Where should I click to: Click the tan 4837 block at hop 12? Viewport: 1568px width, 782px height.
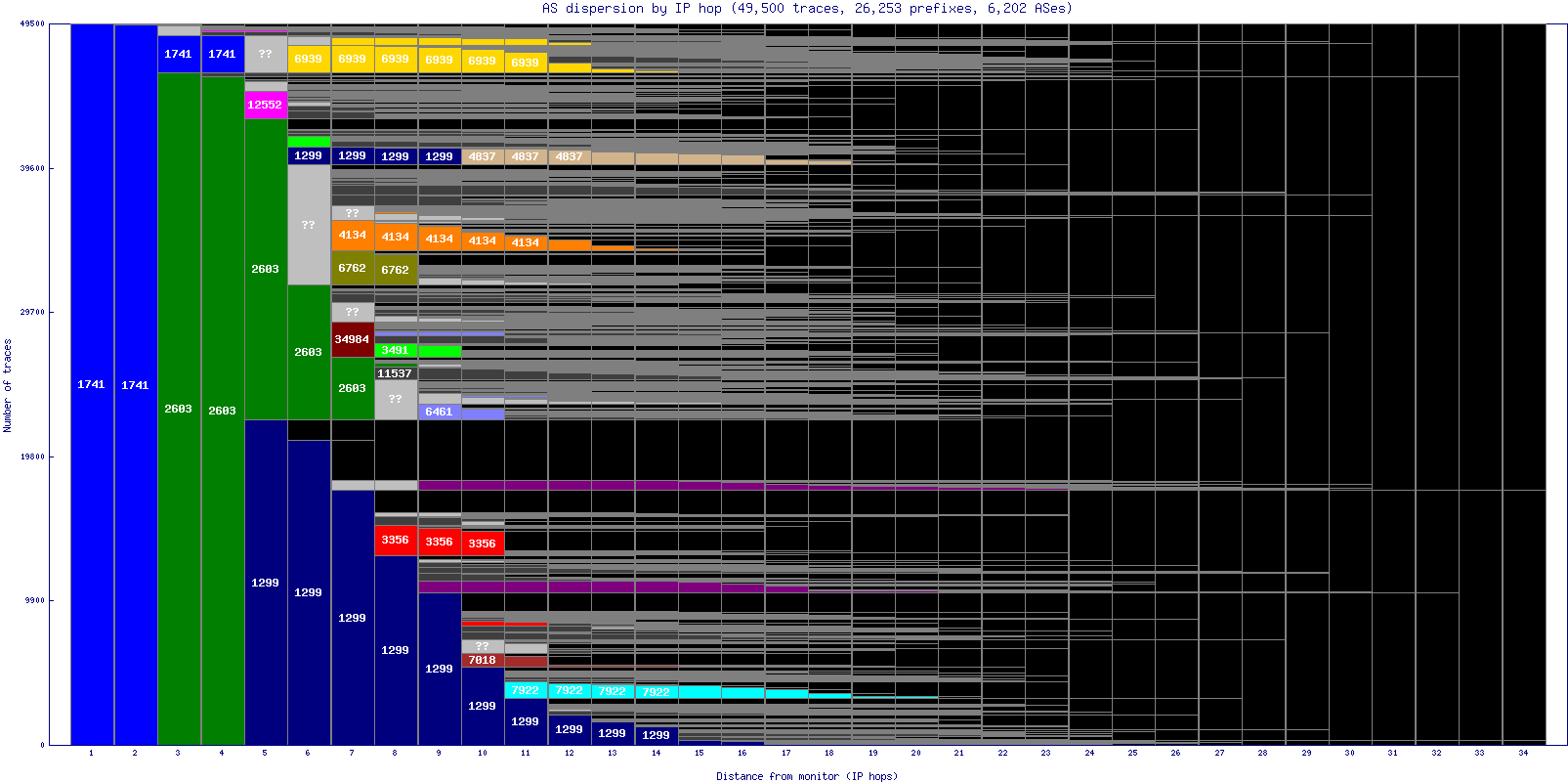pos(570,156)
